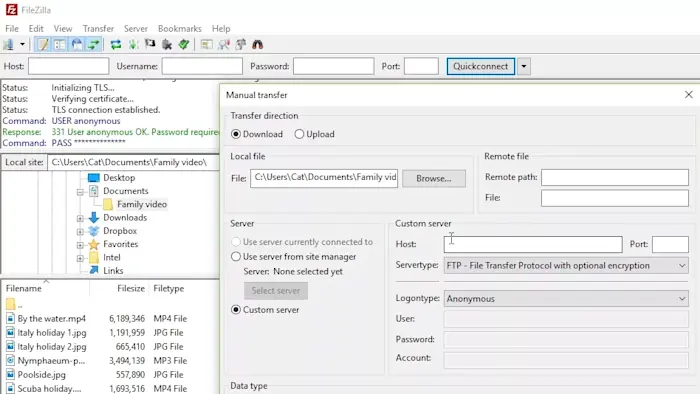Open the Site Manager dropdown arrow
Image resolution: width=700 pixels, height=394 pixels.
coord(22,45)
